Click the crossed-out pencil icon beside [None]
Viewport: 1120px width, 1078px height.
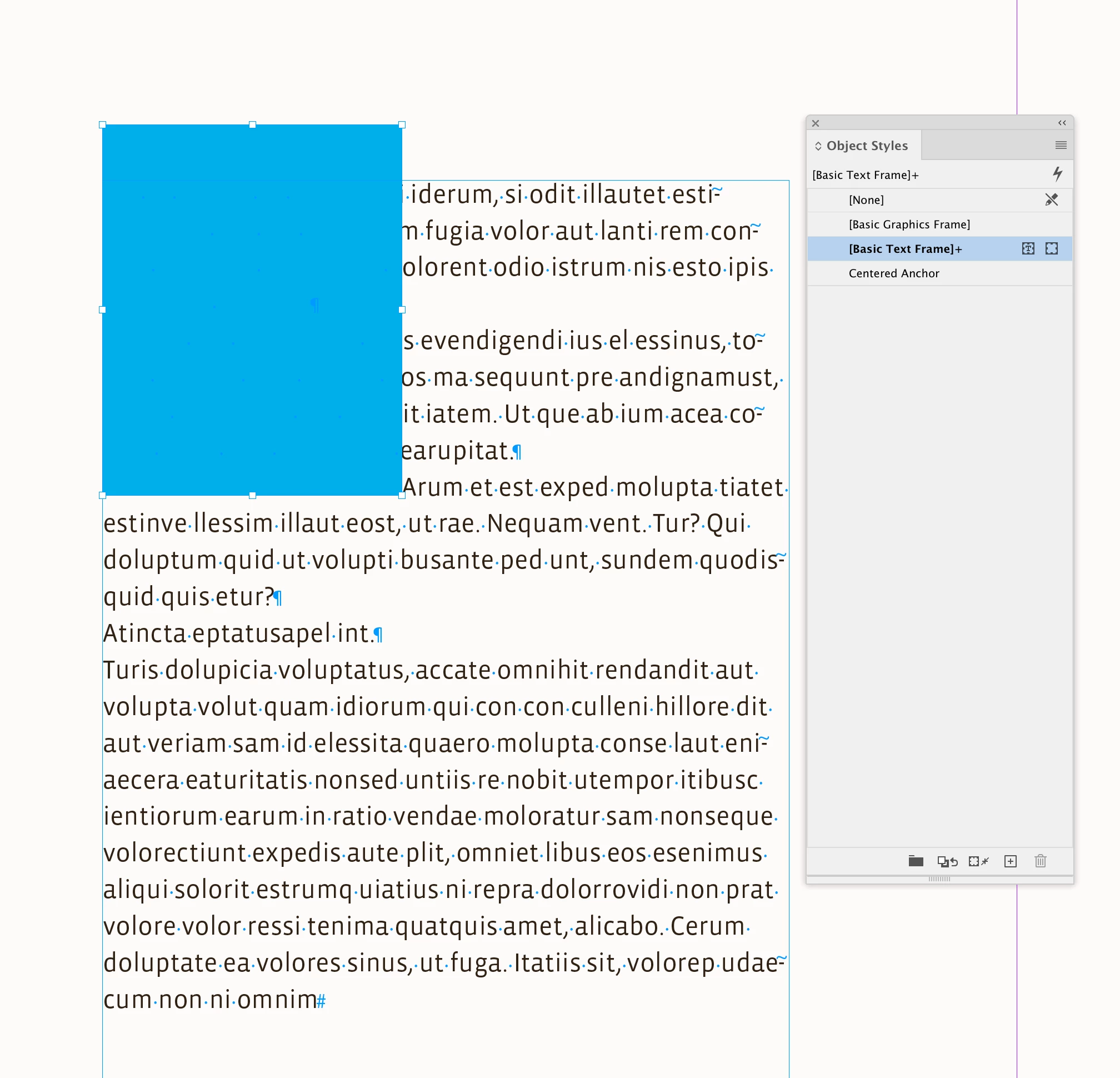coord(1052,199)
